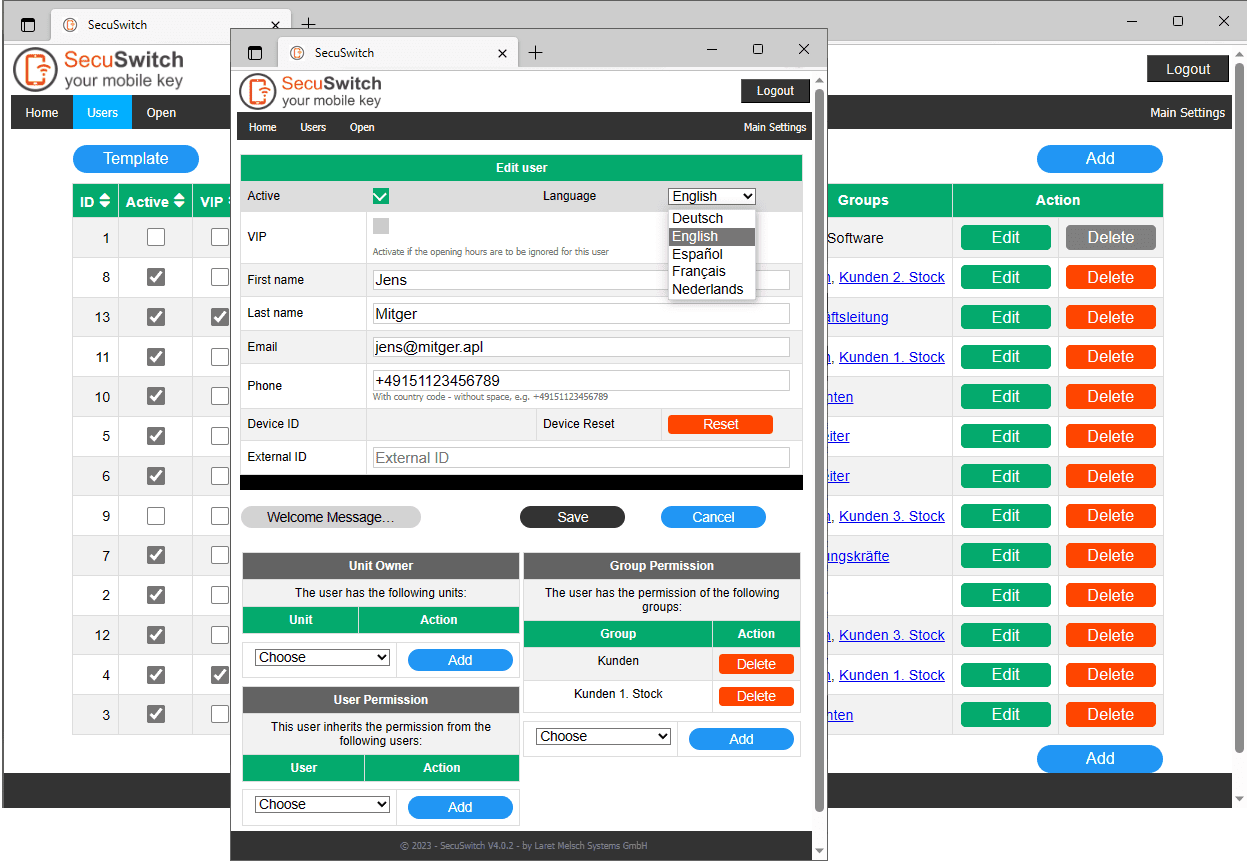Click the Language dropdown showing English

coord(712,197)
